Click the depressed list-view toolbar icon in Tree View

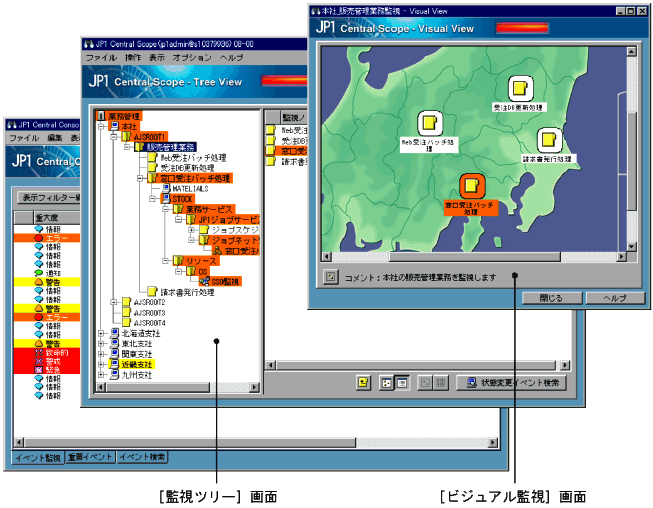point(402,383)
